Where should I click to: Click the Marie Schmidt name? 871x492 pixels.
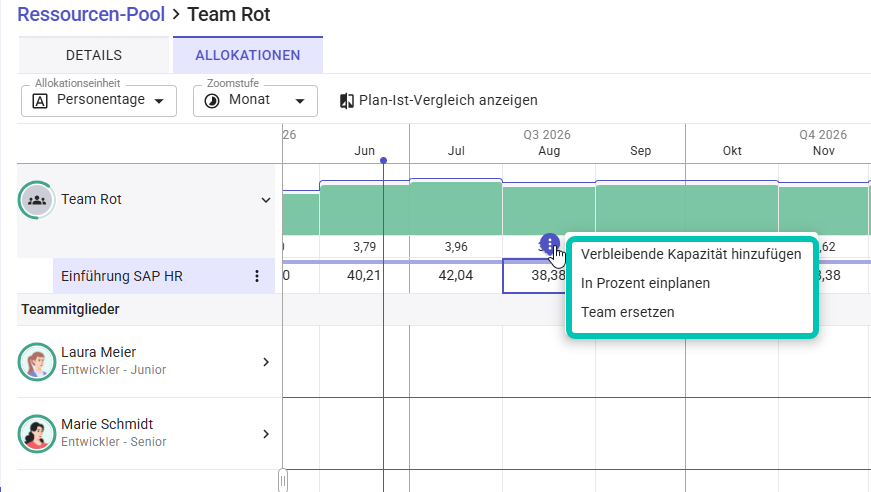point(107,424)
